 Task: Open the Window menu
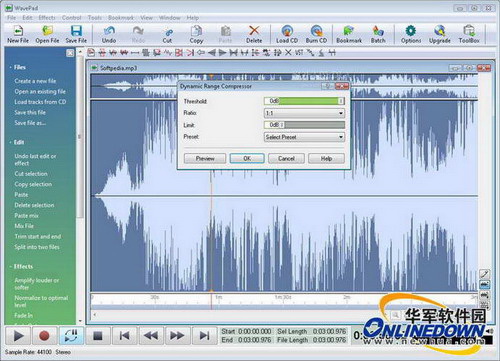pyautogui.click(x=170, y=18)
